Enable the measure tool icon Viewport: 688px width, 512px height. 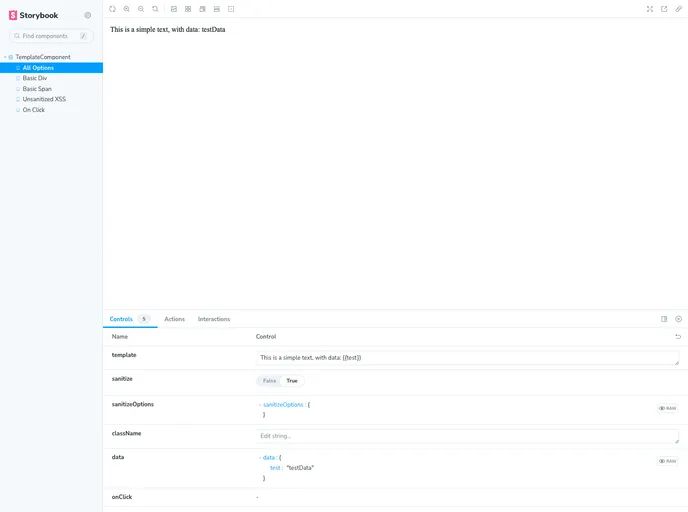point(217,9)
